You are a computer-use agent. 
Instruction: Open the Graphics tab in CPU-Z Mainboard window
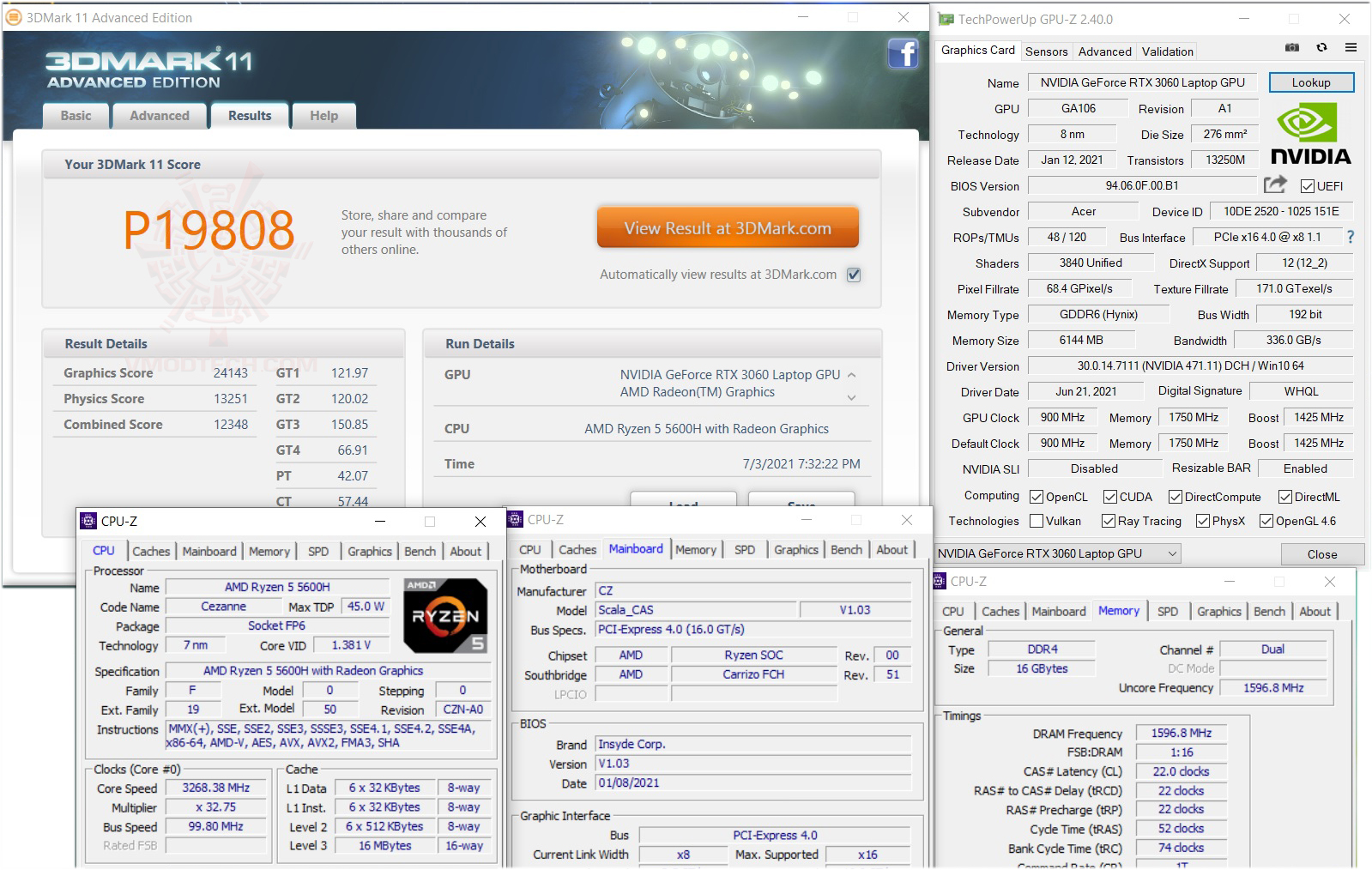[x=796, y=549]
